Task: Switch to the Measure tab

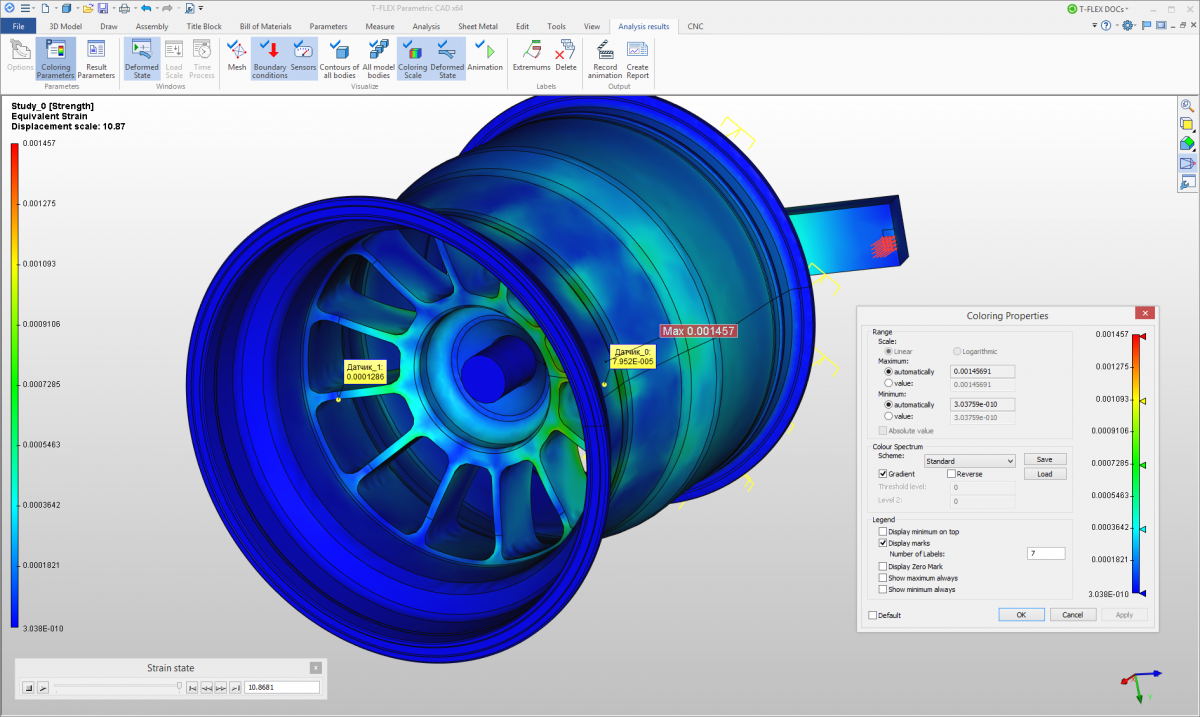Action: [x=380, y=26]
